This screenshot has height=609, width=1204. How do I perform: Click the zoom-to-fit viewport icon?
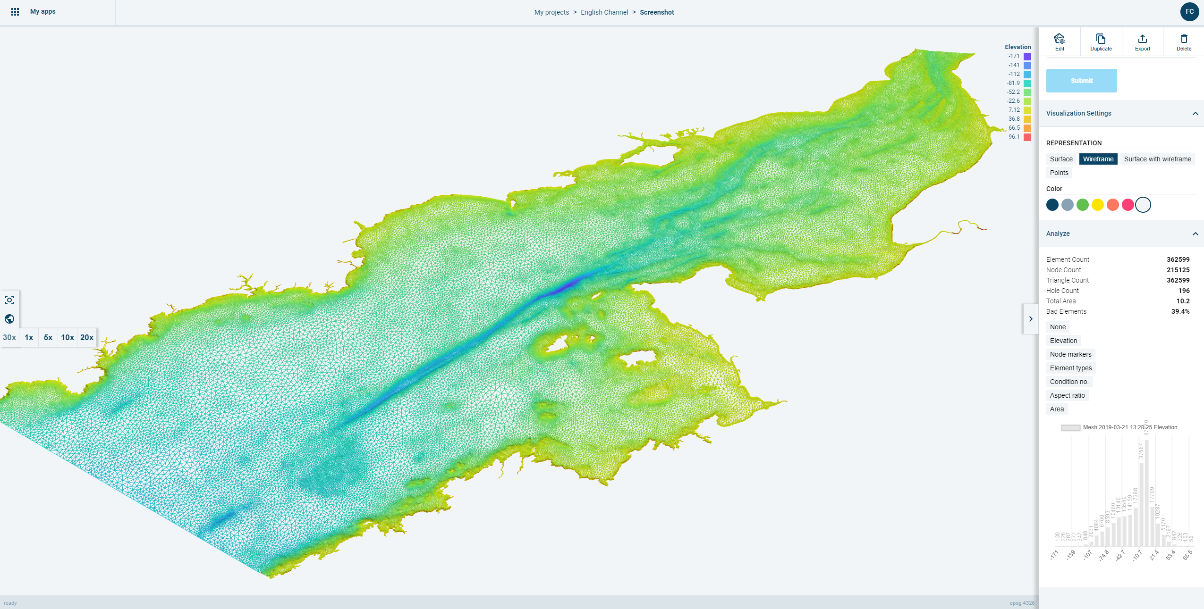[9, 300]
